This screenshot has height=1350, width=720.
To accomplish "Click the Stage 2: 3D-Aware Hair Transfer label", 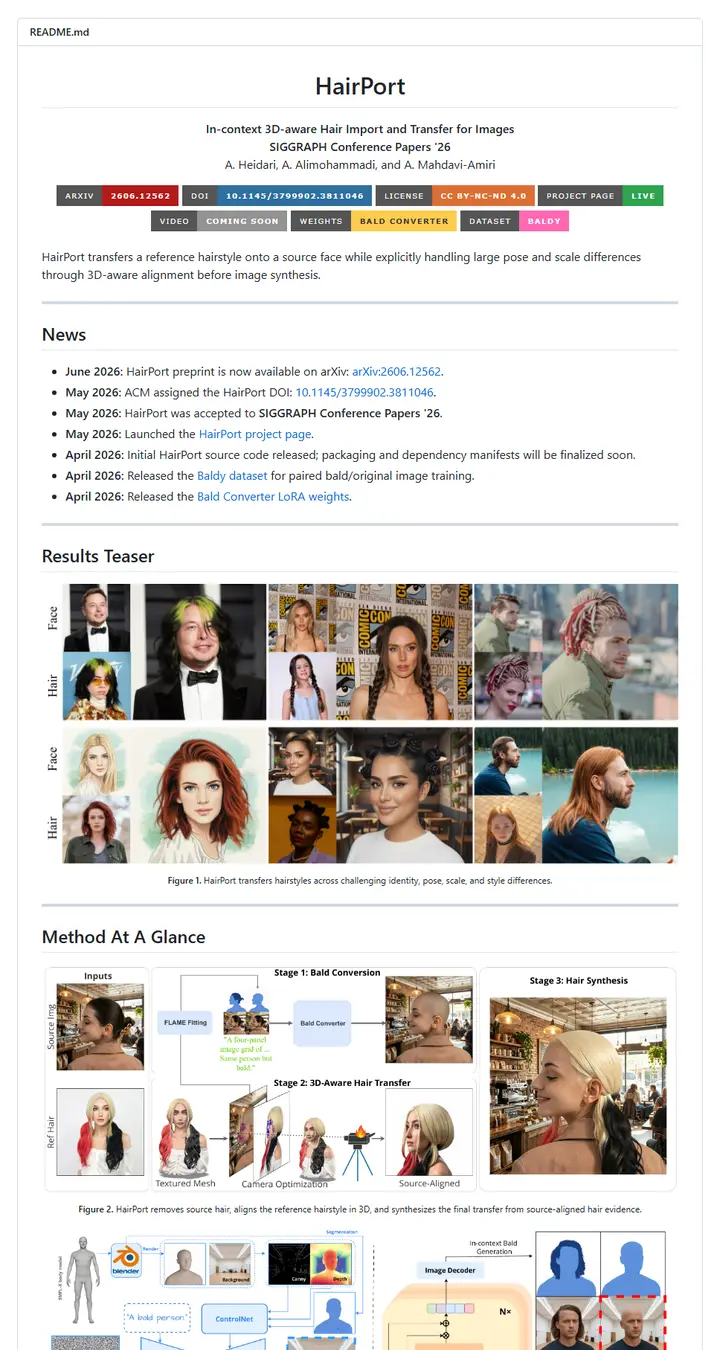I will [x=342, y=1082].
